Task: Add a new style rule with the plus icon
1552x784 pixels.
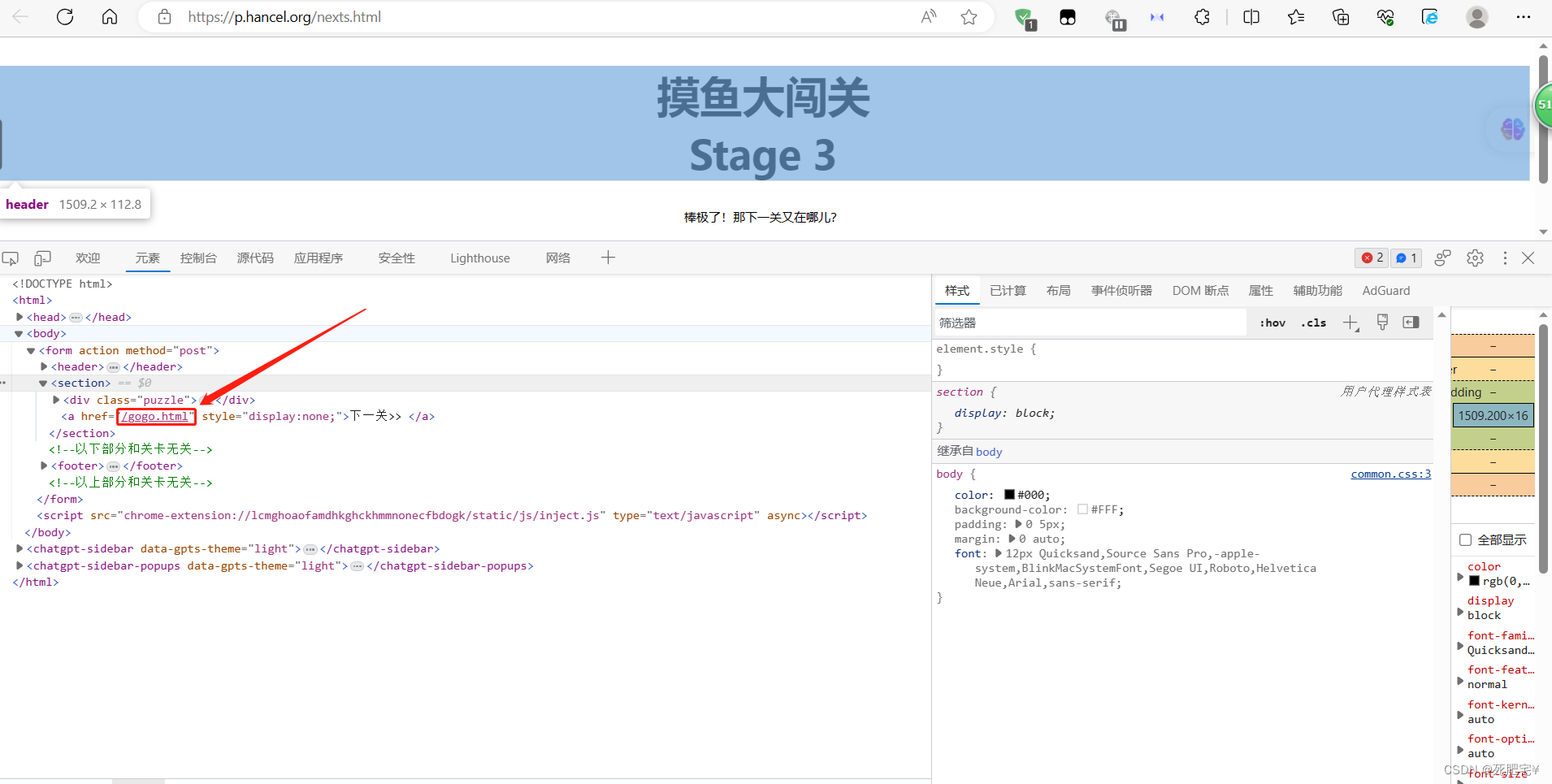Action: [1350, 323]
